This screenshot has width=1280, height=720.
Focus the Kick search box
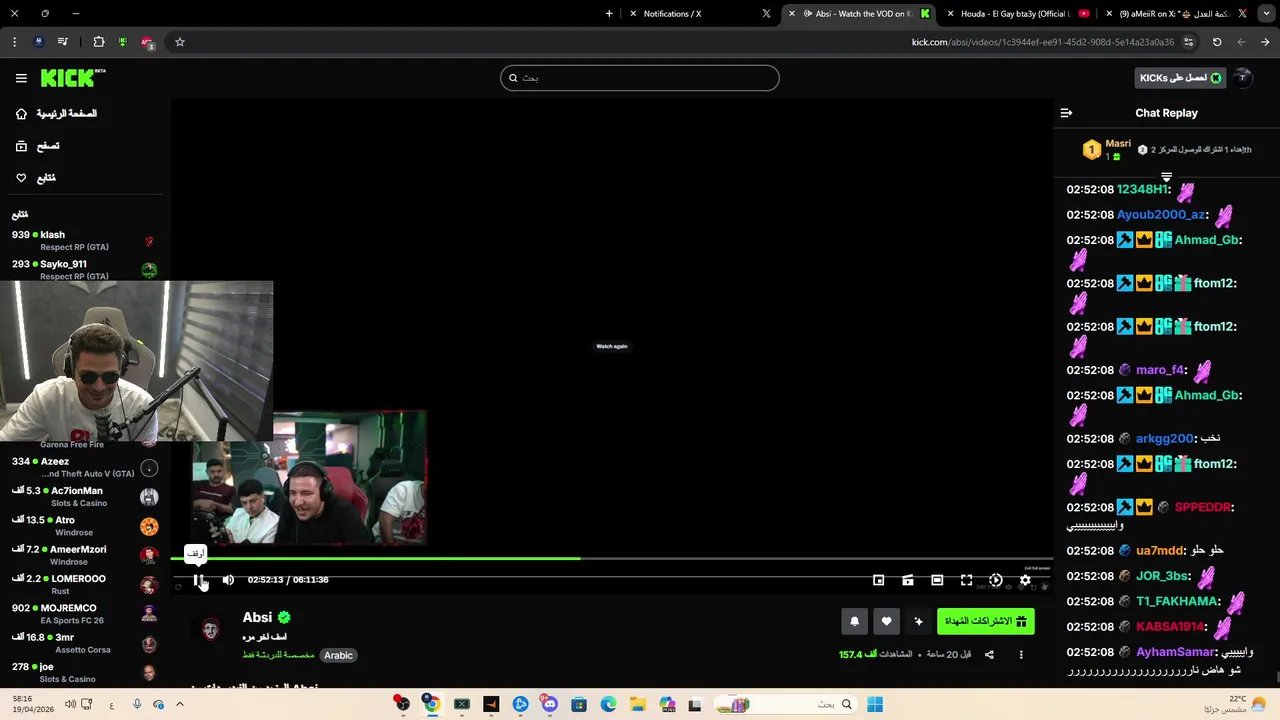point(640,78)
